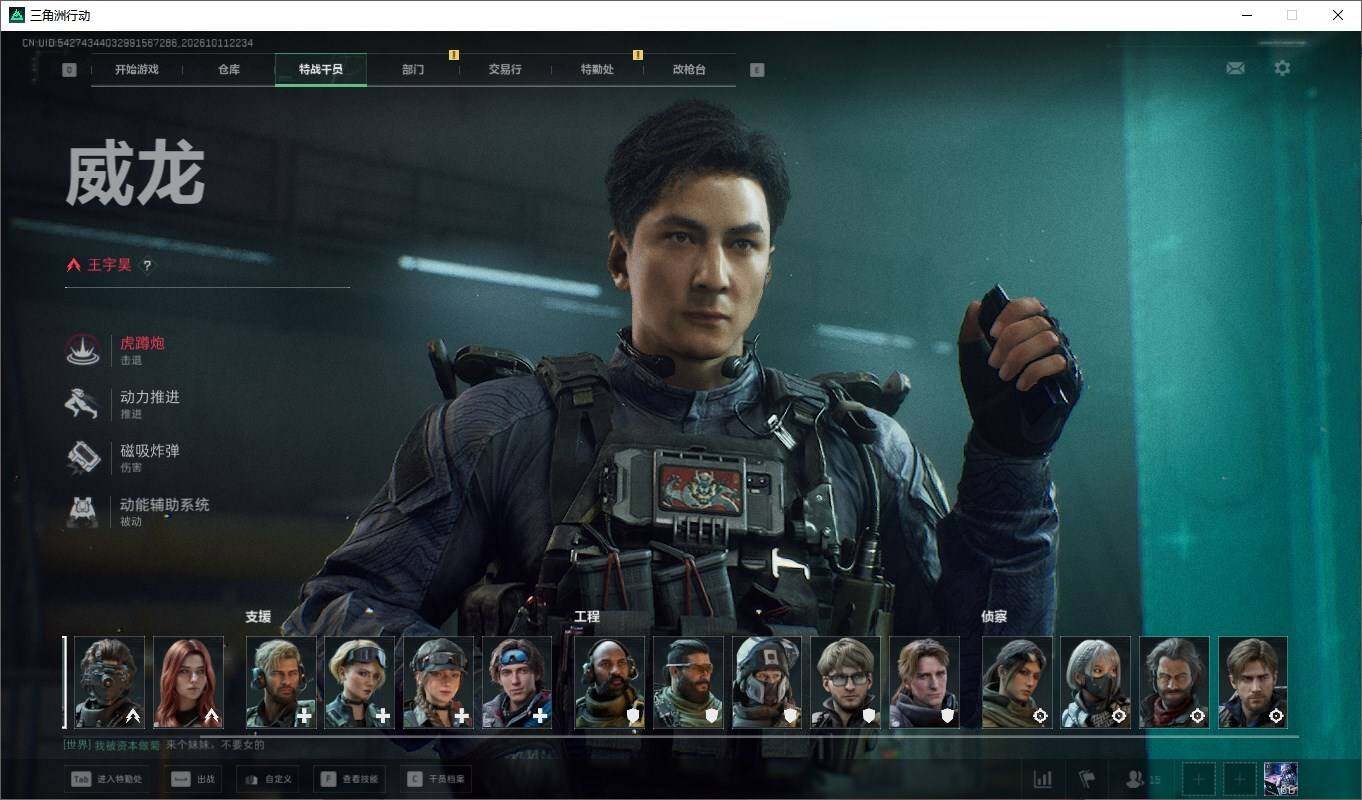Select the blonde woman with goggles portrait
This screenshot has width=1362, height=800.
[x=359, y=682]
